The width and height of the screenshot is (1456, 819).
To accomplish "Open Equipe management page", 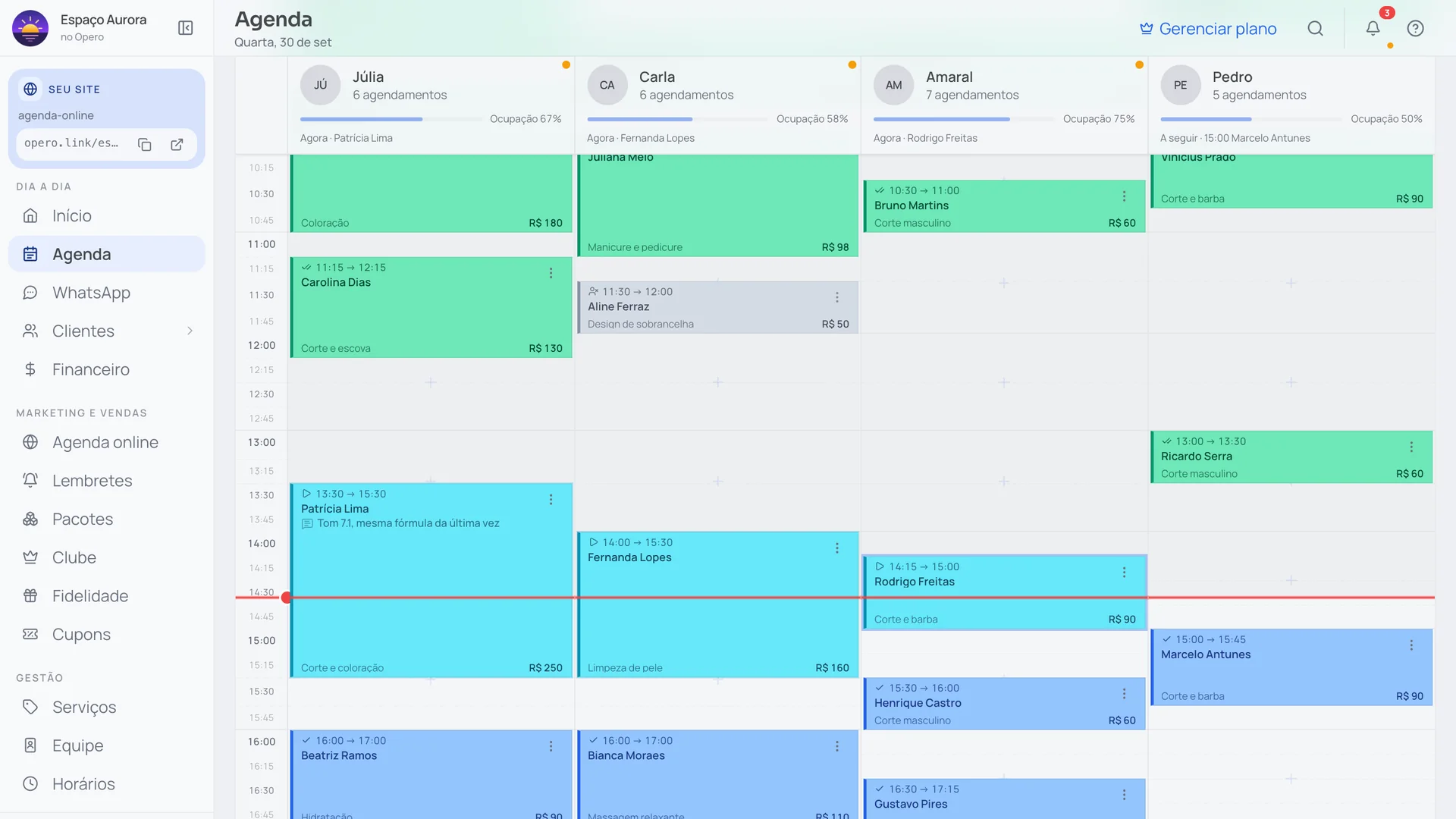I will (x=106, y=745).
